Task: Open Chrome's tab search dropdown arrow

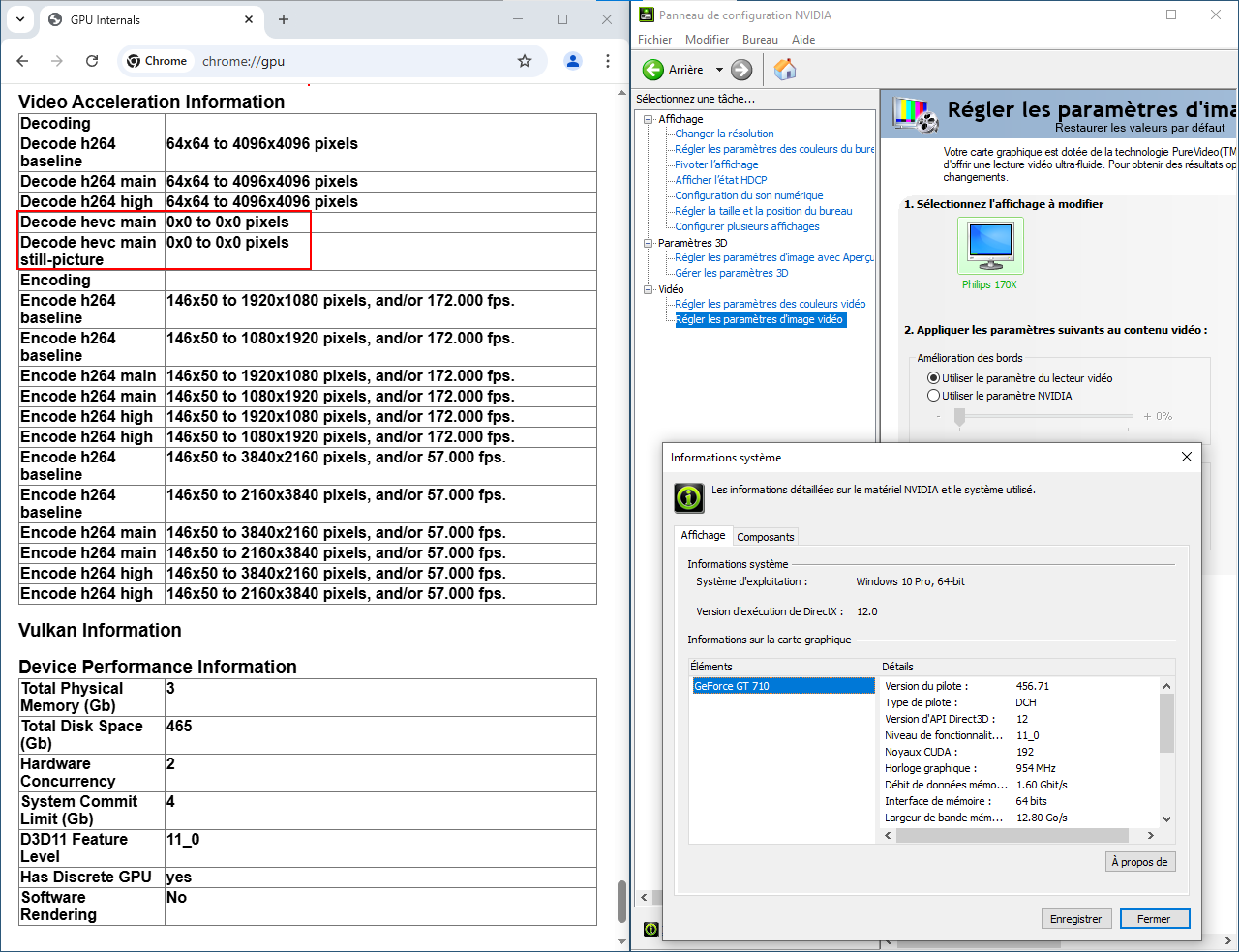Action: pos(20,19)
